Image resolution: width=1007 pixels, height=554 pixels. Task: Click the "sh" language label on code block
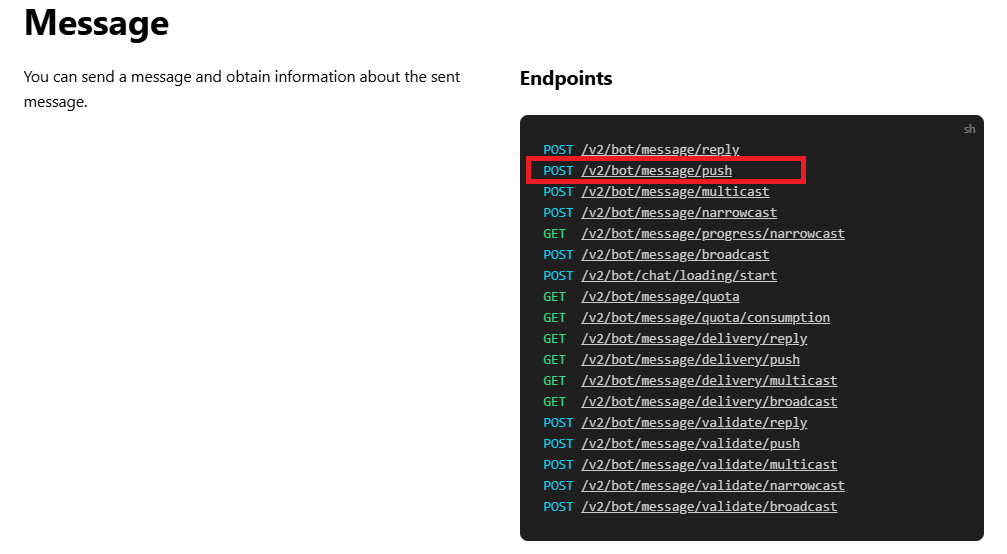[969, 130]
